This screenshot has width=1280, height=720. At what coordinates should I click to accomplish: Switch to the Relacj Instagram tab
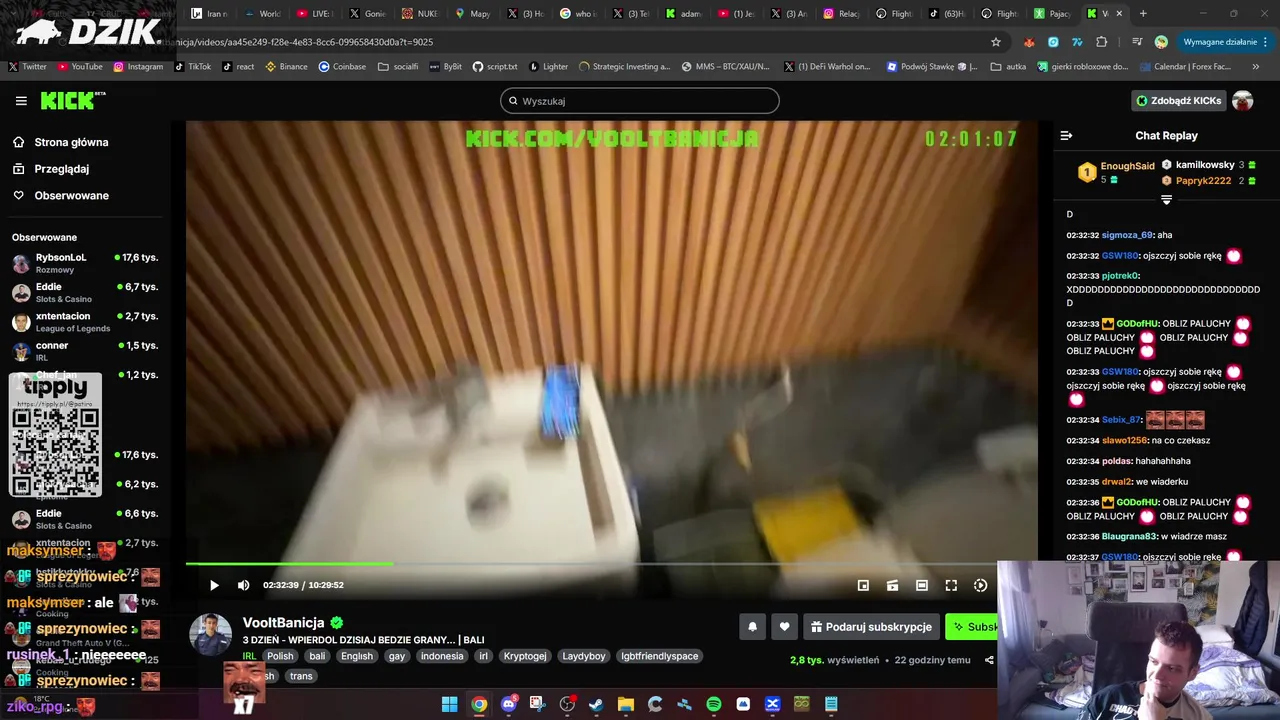pyautogui.click(x=842, y=14)
